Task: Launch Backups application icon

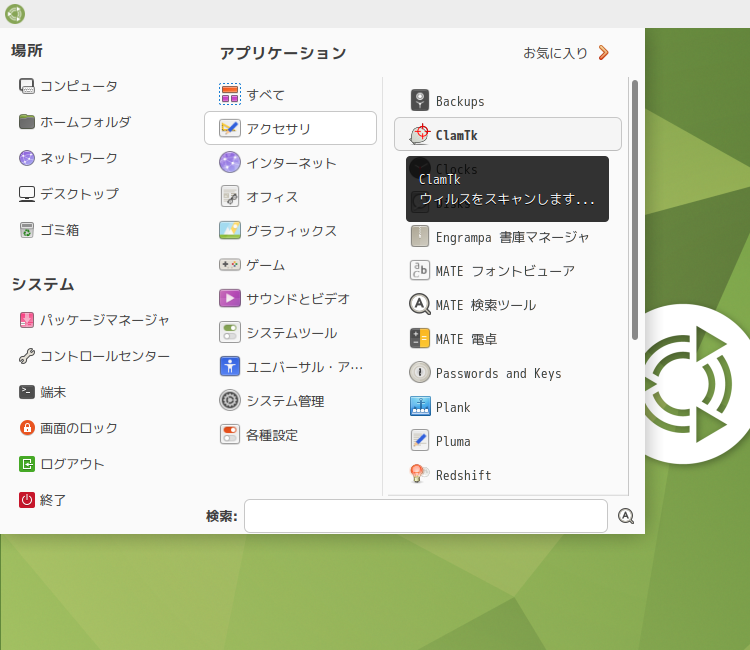Action: coord(419,100)
